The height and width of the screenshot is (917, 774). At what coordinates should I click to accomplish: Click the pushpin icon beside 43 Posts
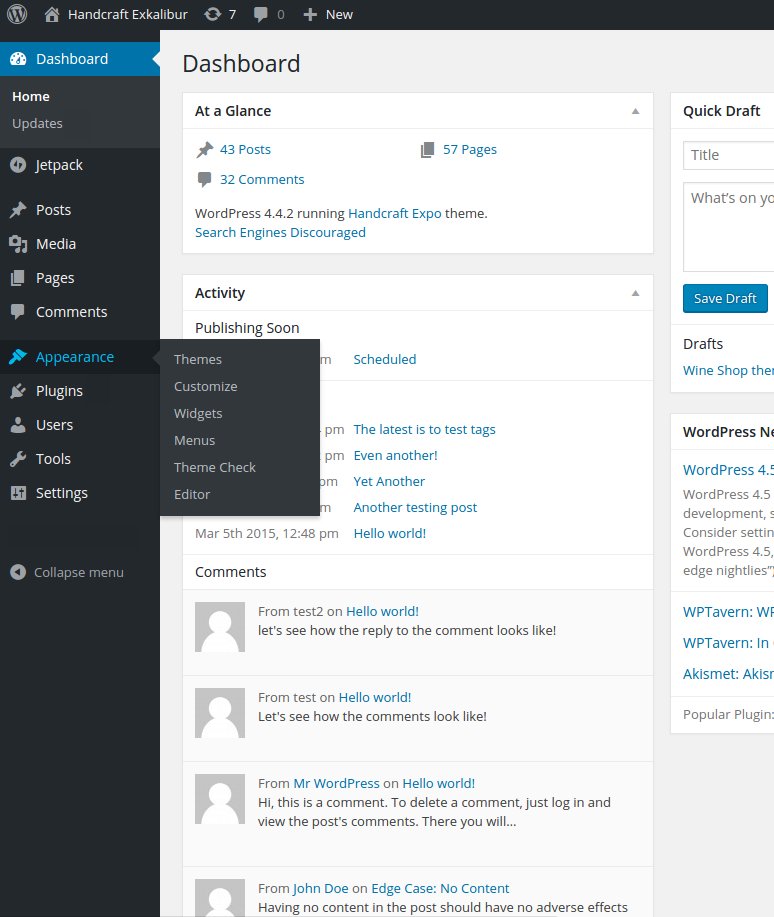(205, 150)
